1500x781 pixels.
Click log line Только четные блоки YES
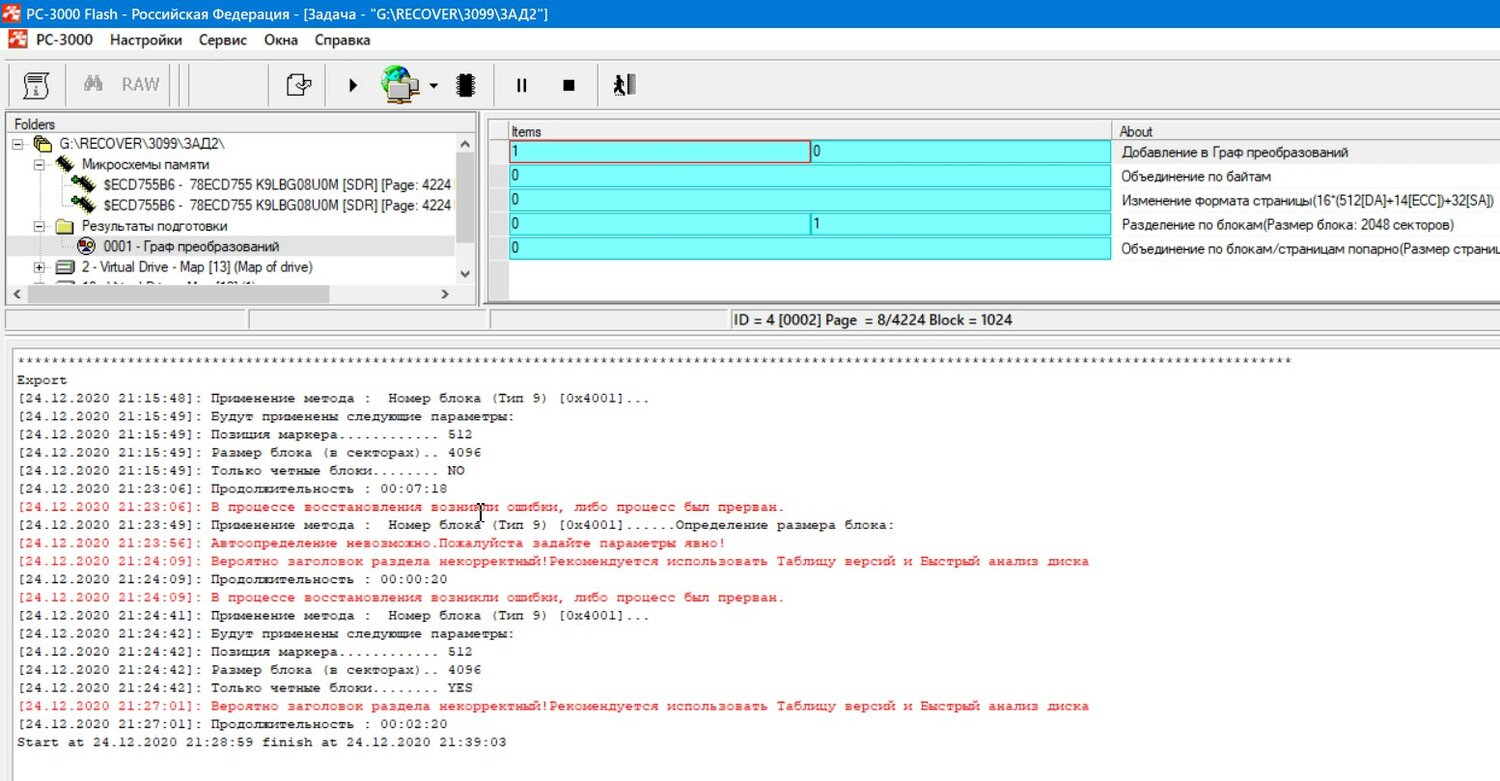coord(245,688)
